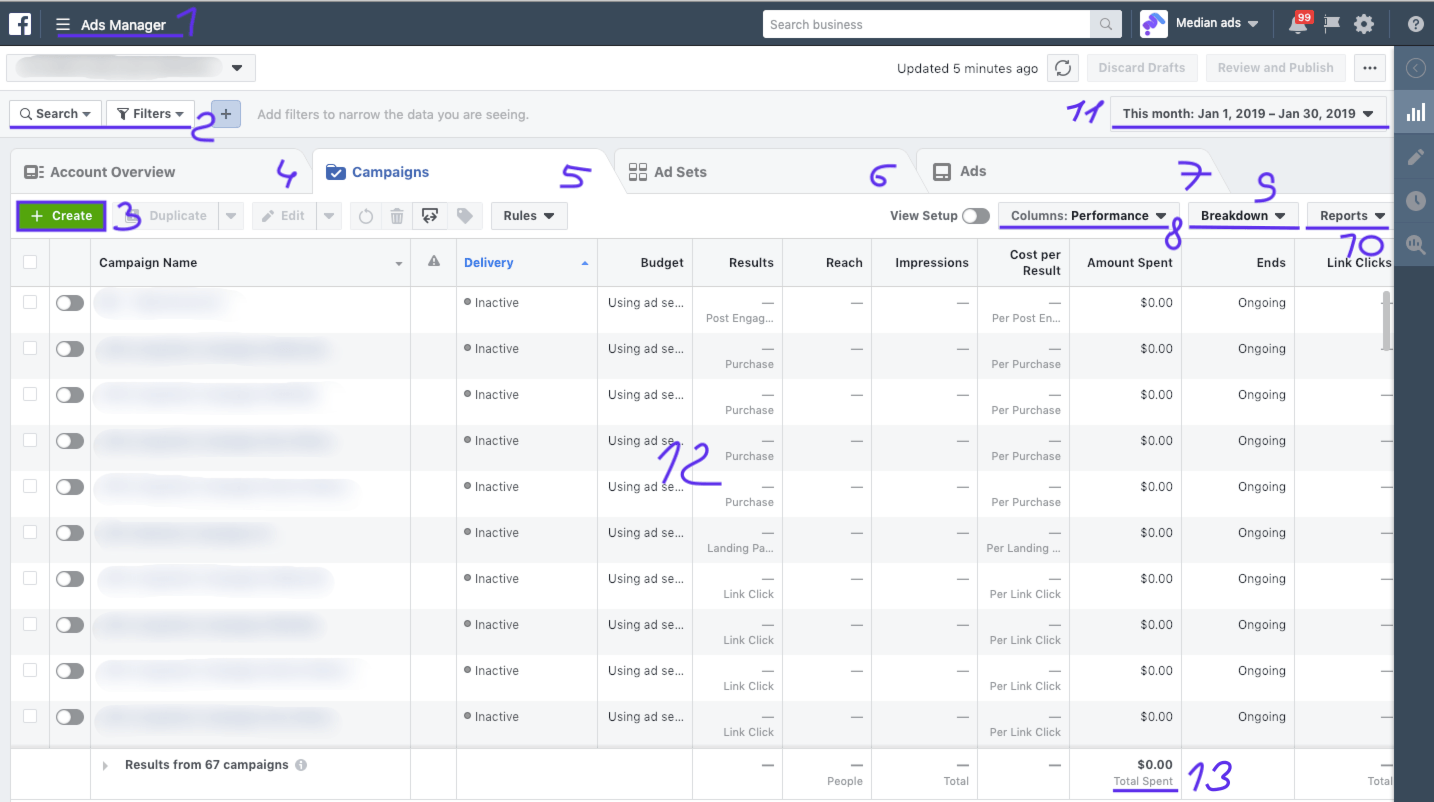The image size is (1434, 802).
Task: Select the performance charts icon on right sidebar
Action: pos(1414,111)
